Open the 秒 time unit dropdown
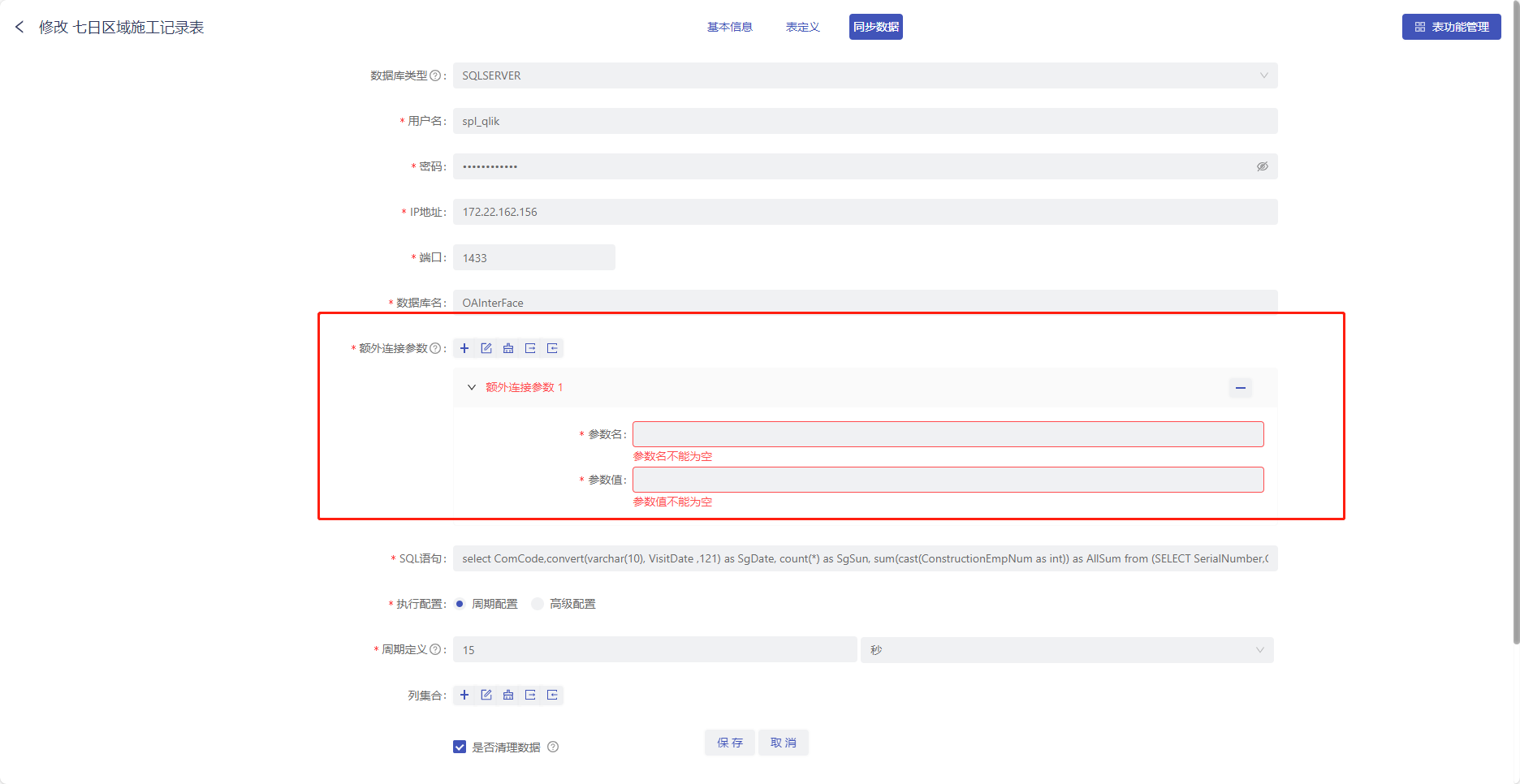The width and height of the screenshot is (1520, 784). pyautogui.click(x=1067, y=650)
